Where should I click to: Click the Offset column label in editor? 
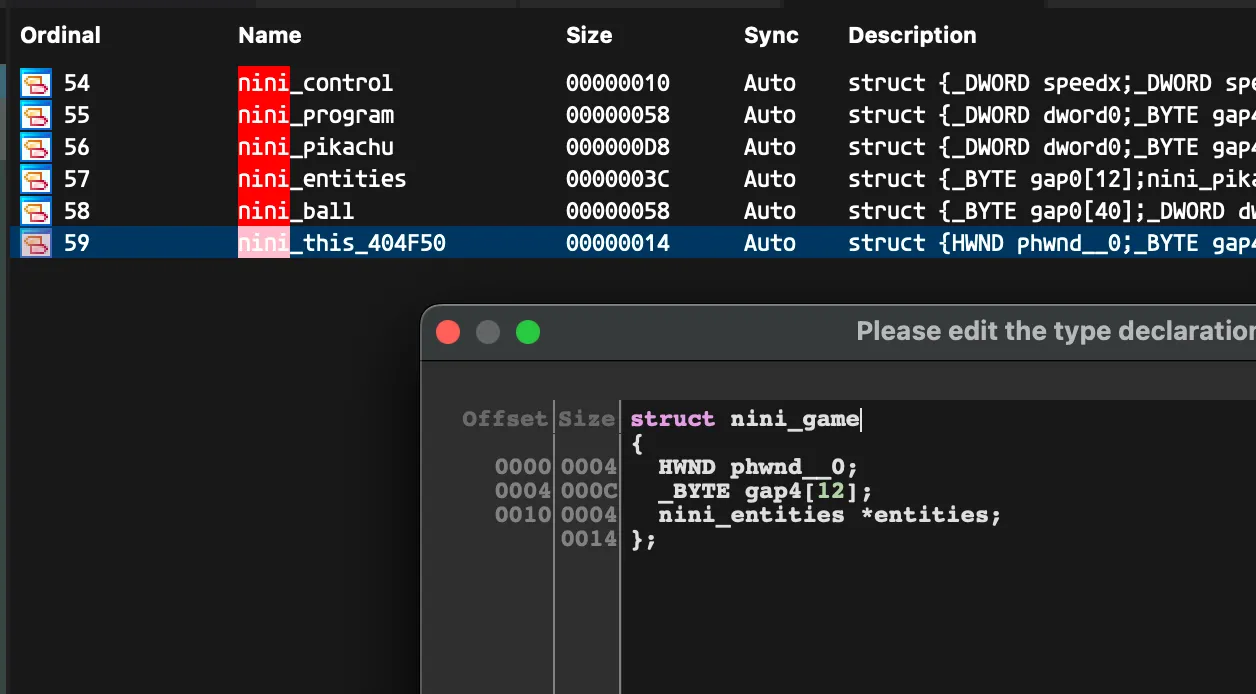click(505, 419)
